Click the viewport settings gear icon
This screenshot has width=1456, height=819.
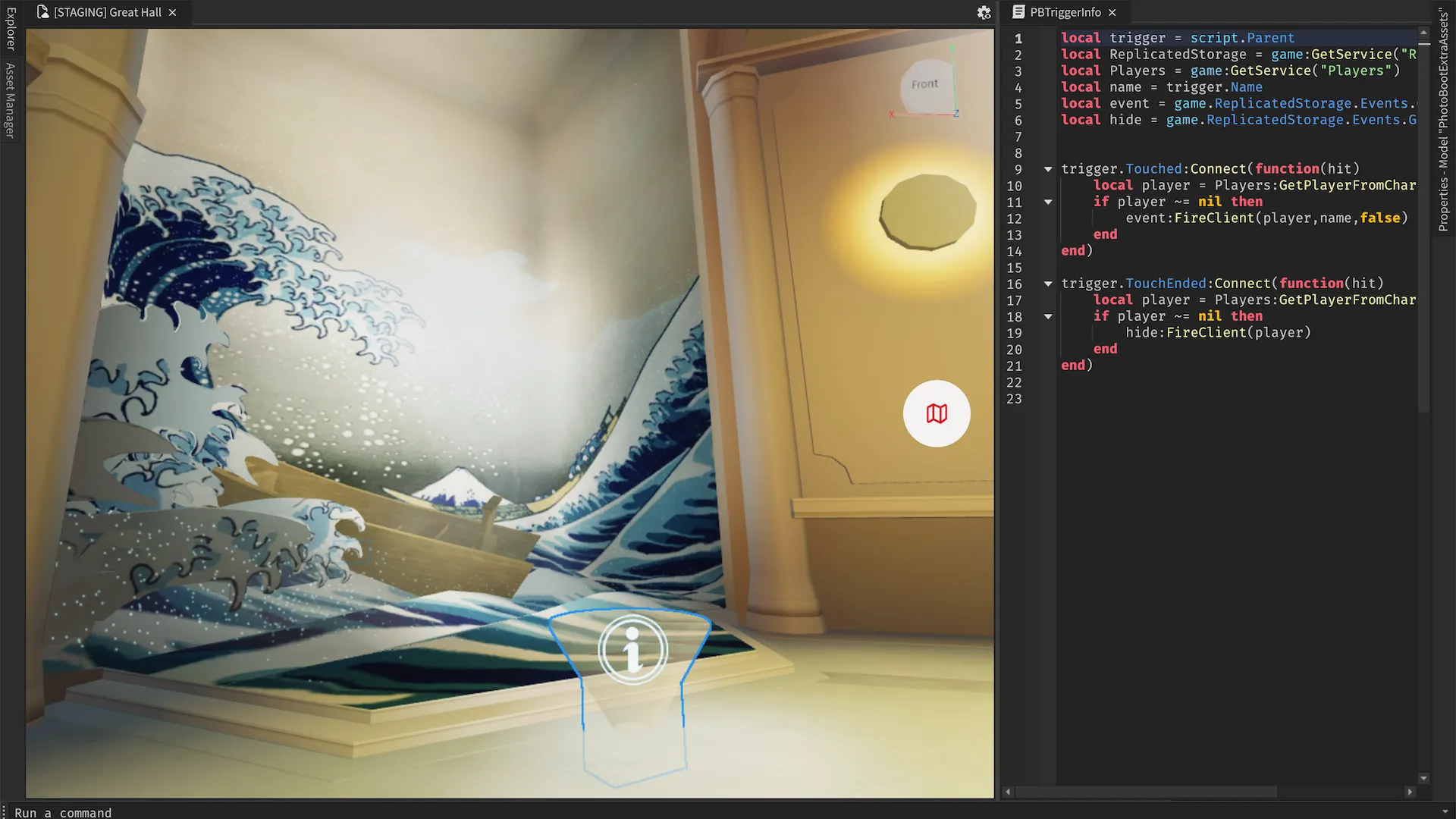pyautogui.click(x=984, y=13)
